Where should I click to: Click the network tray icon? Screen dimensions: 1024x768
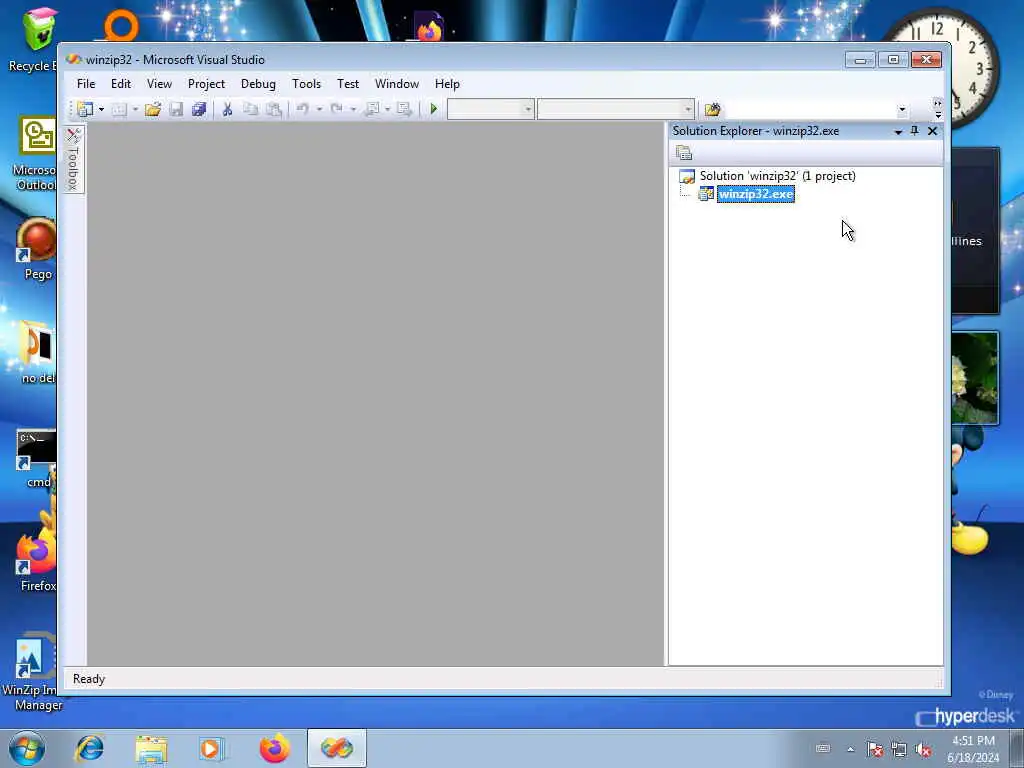(x=899, y=749)
